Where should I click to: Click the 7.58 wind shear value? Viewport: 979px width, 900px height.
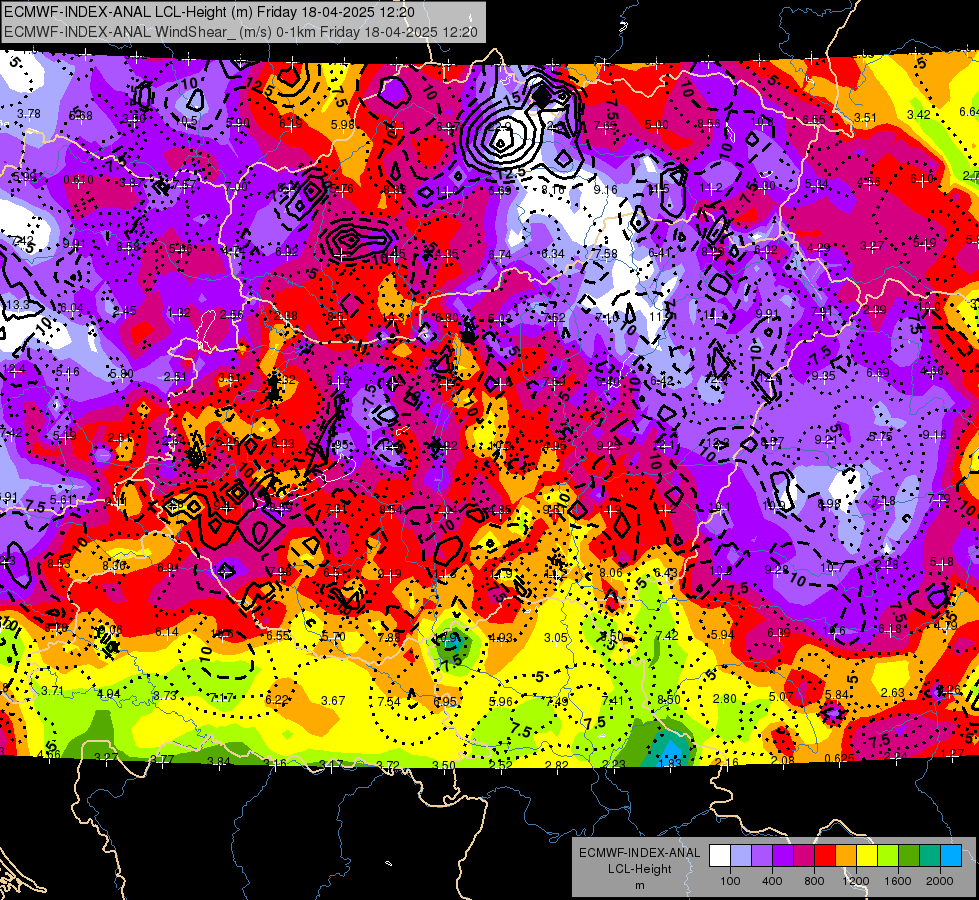606,253
